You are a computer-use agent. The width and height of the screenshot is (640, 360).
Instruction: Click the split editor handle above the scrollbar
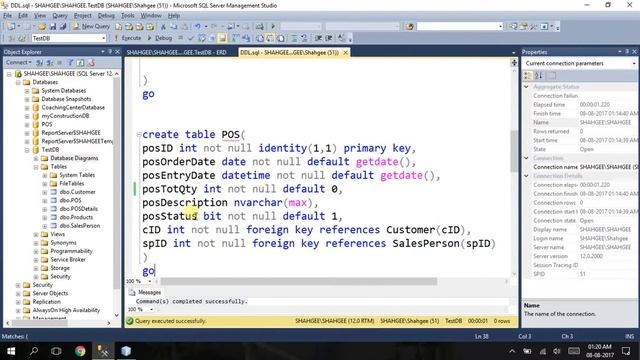tap(514, 62)
